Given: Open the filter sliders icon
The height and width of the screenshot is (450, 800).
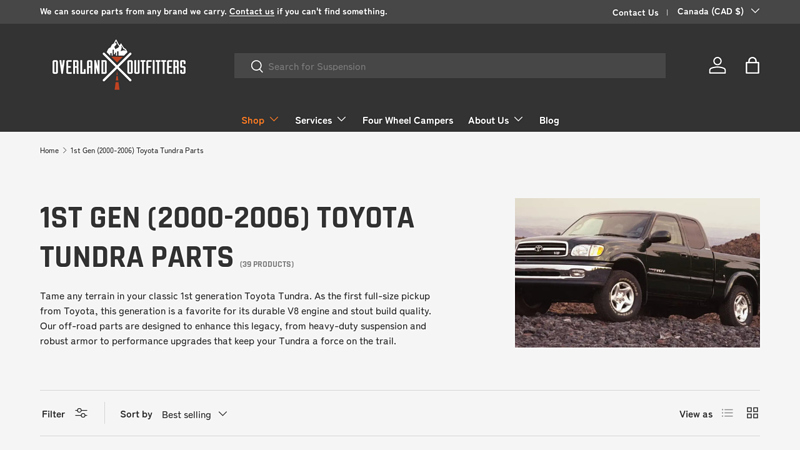Looking at the screenshot, I should point(81,413).
